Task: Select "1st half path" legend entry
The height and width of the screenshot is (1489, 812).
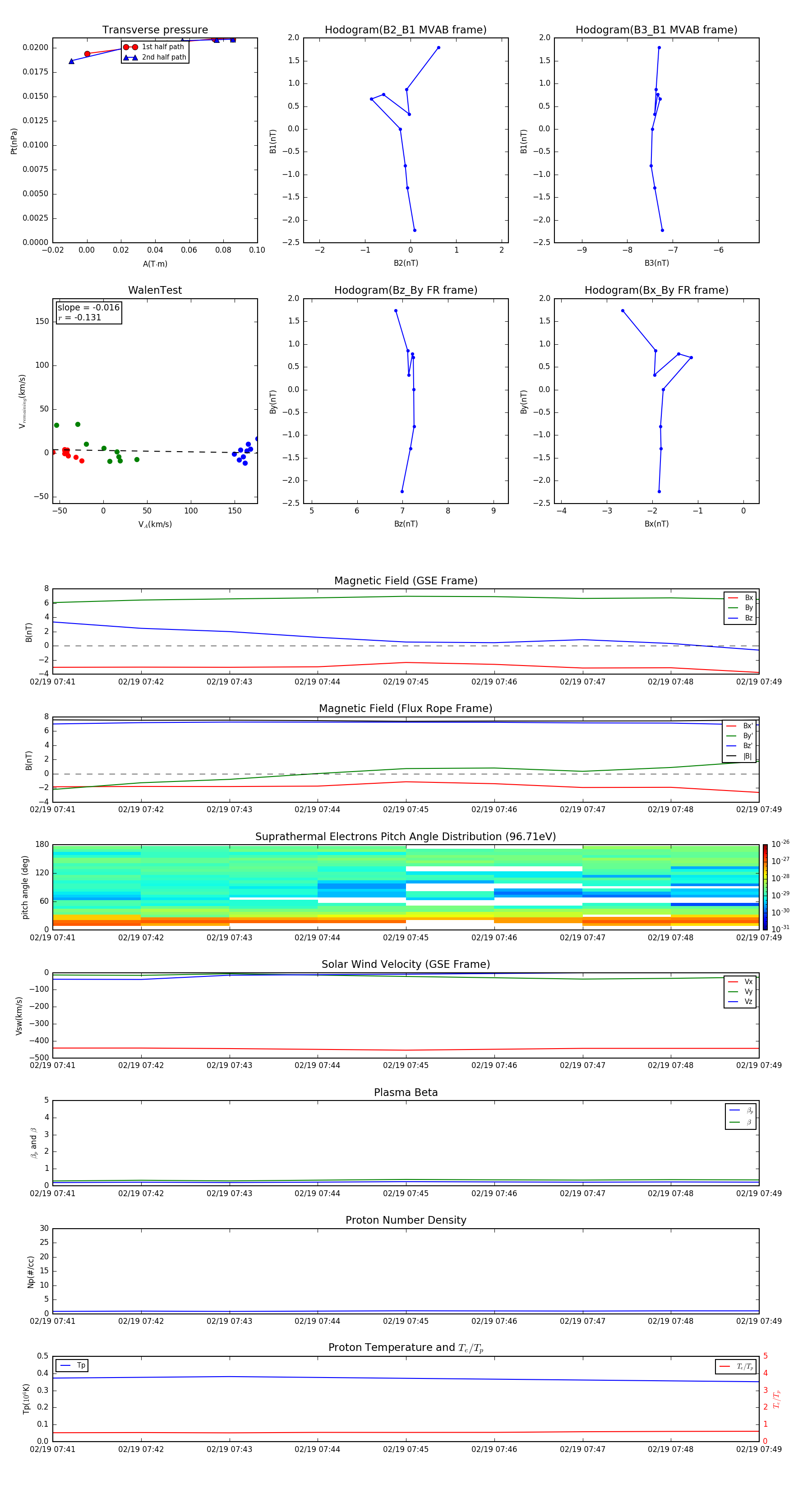Action: pos(154,47)
